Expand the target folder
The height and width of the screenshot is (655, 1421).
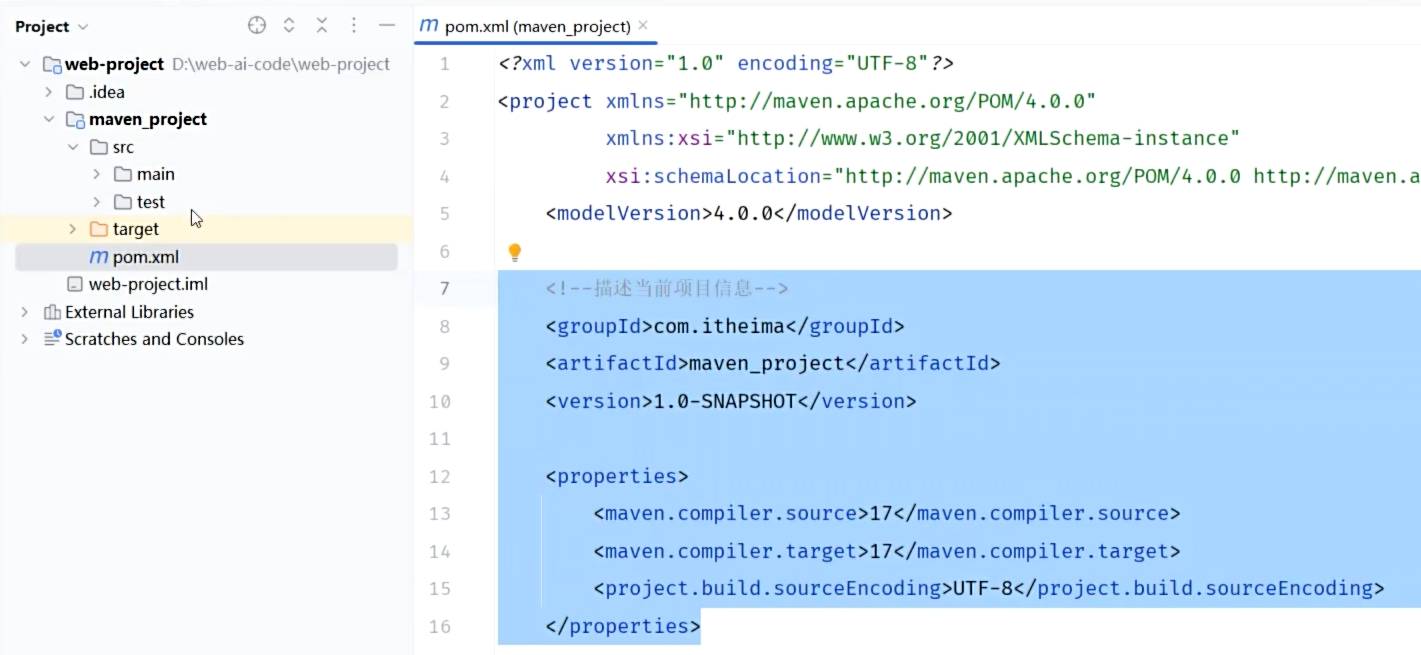[72, 229]
